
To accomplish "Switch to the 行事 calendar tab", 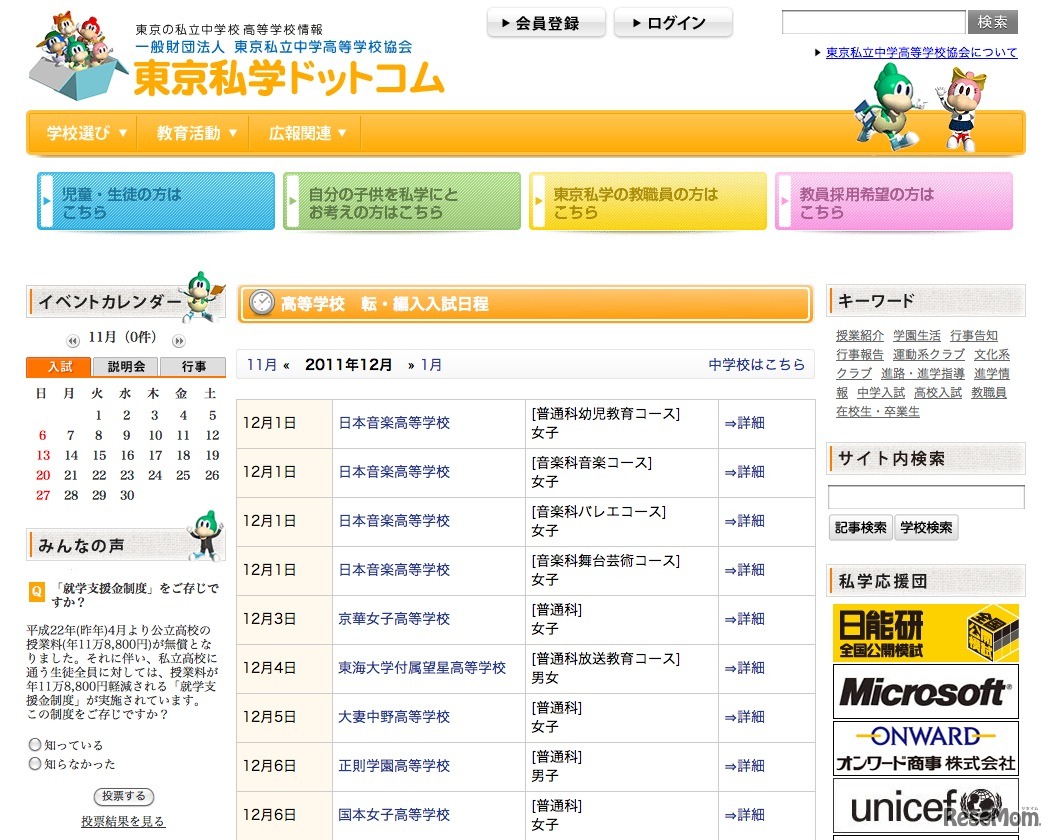I will pos(192,366).
